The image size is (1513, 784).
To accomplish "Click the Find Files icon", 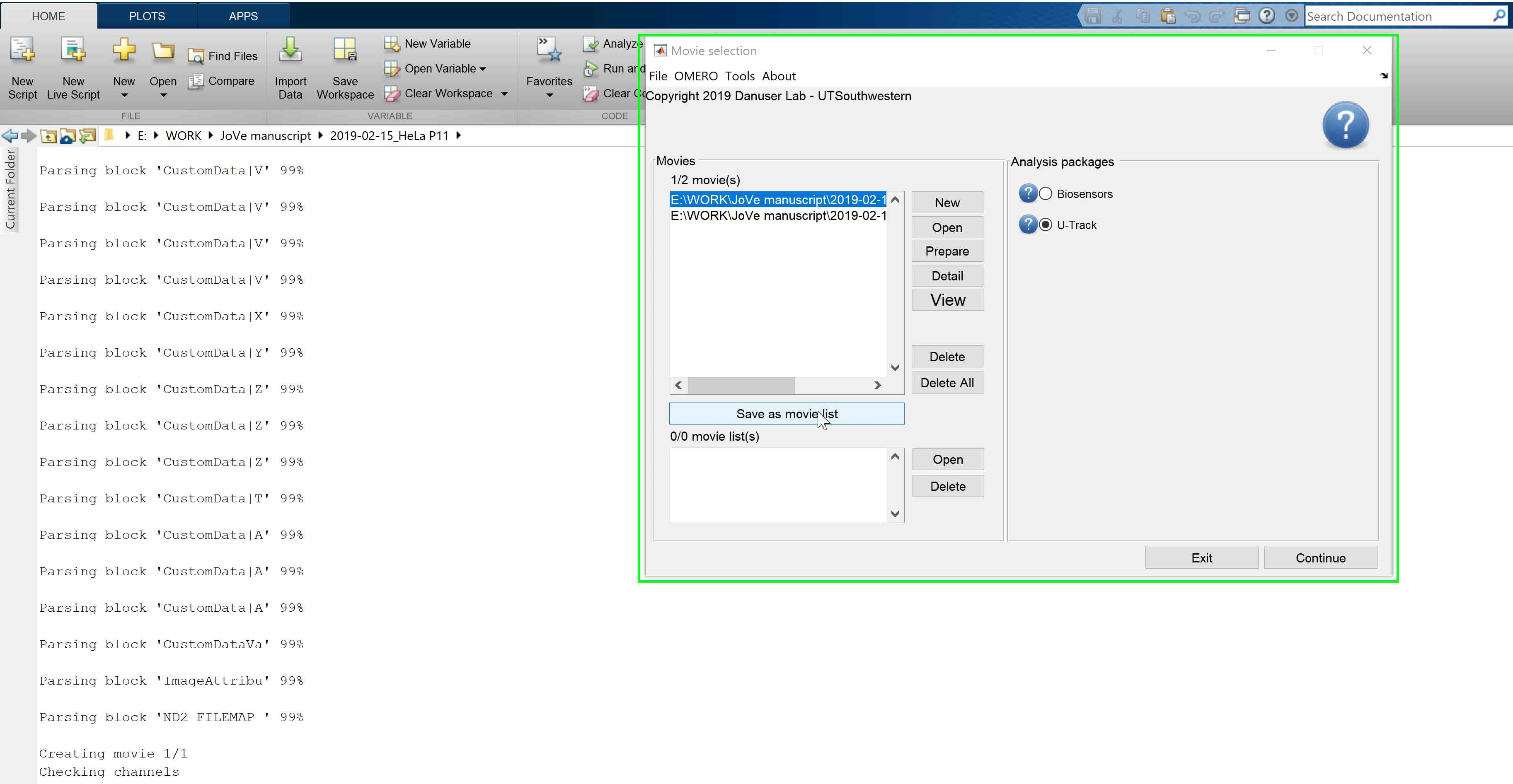I will pos(196,56).
